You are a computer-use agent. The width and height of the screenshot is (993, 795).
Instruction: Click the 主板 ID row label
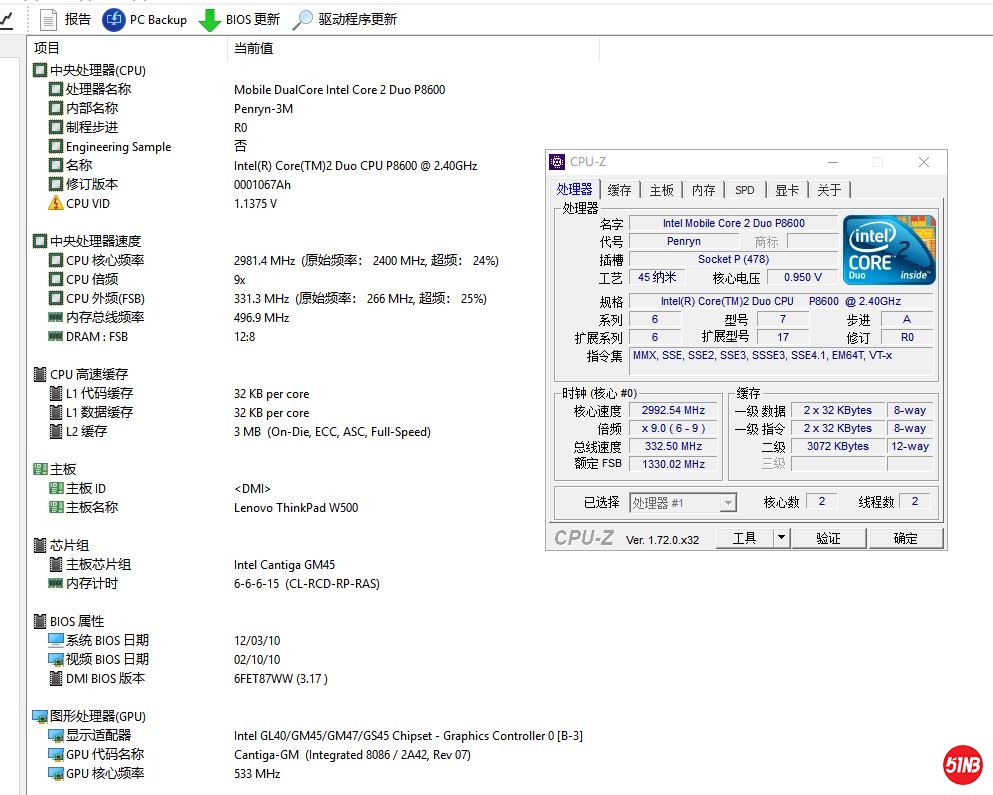coord(85,488)
